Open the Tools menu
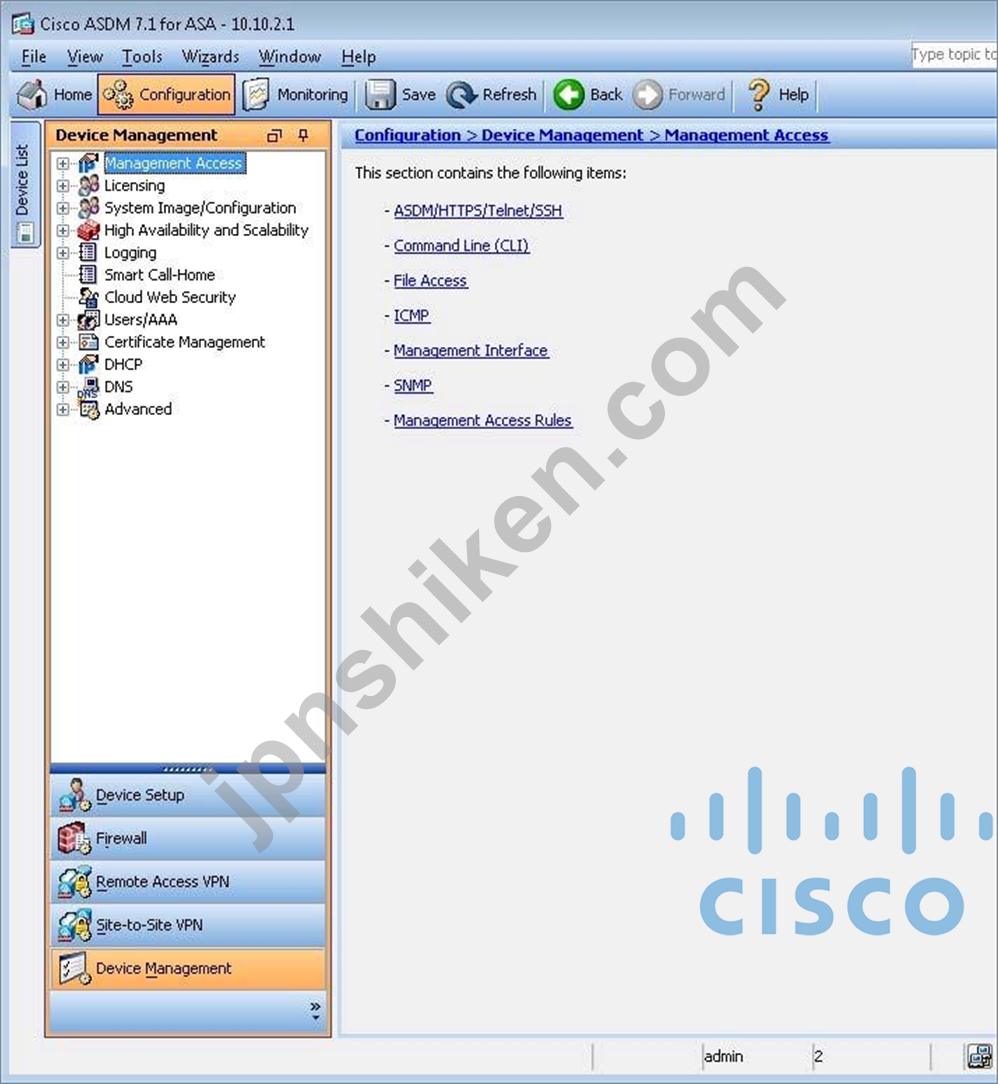 pos(142,57)
